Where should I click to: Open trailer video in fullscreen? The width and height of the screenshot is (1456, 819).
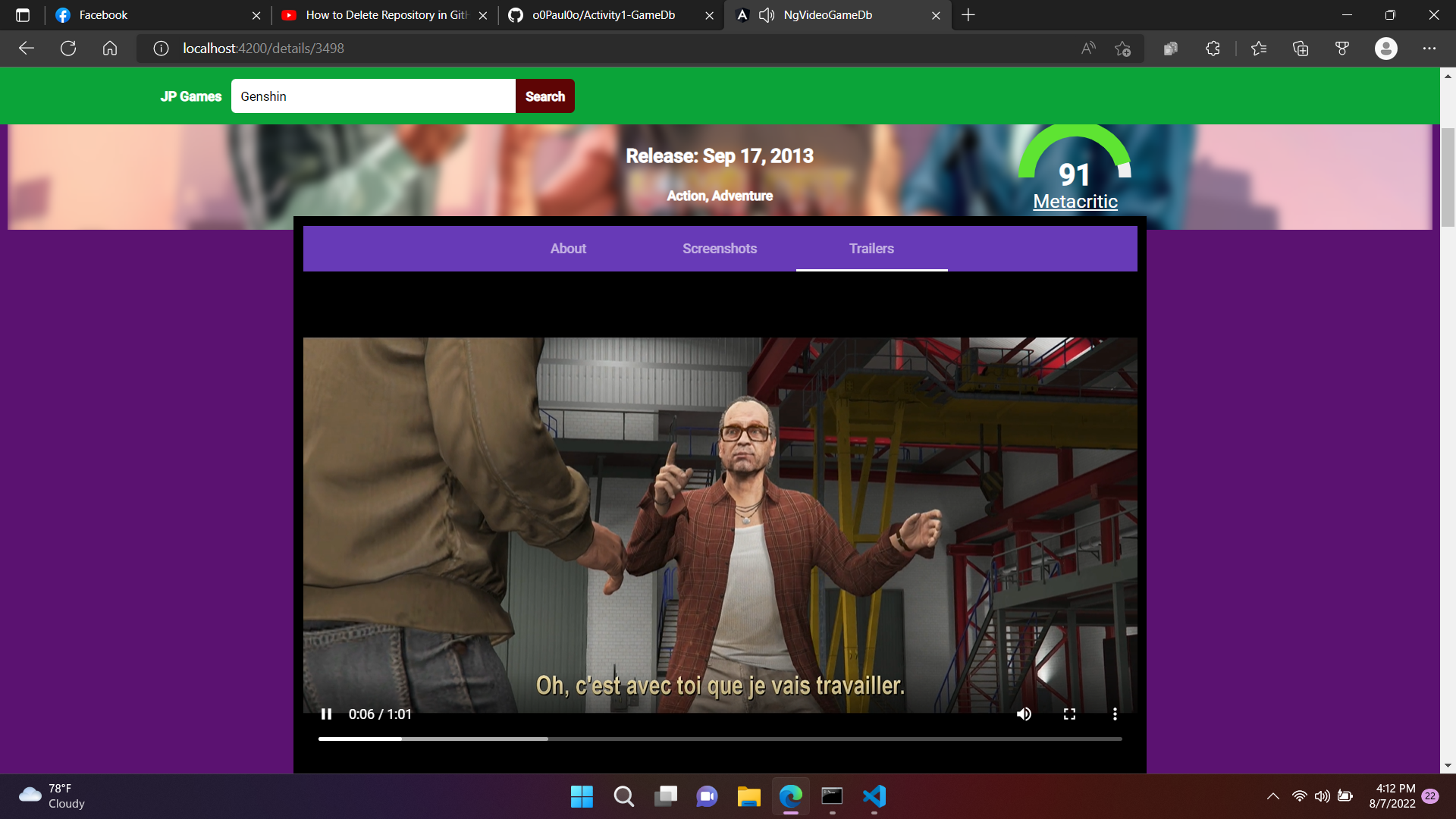1069,714
